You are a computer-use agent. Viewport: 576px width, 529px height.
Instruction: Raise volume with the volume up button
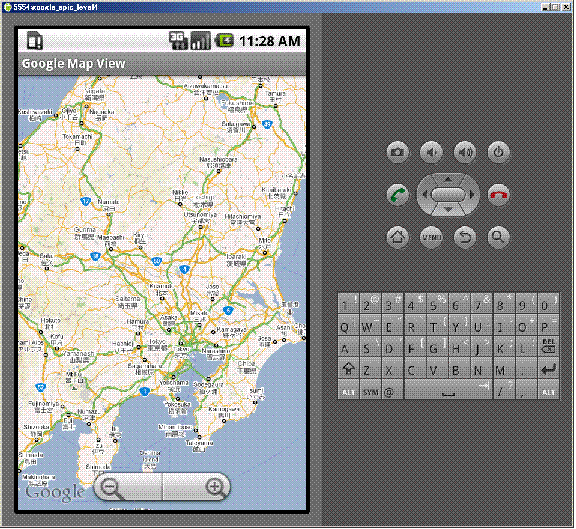click(x=465, y=152)
